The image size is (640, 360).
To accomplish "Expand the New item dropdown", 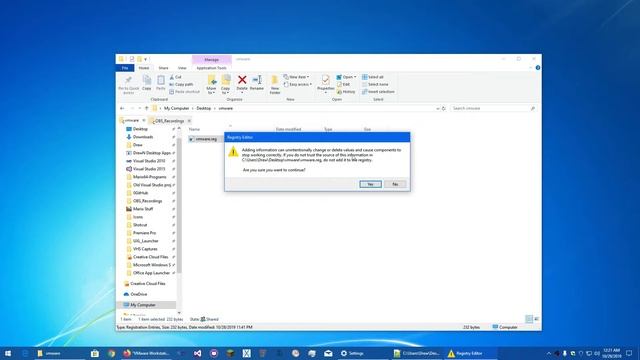I will (x=297, y=77).
